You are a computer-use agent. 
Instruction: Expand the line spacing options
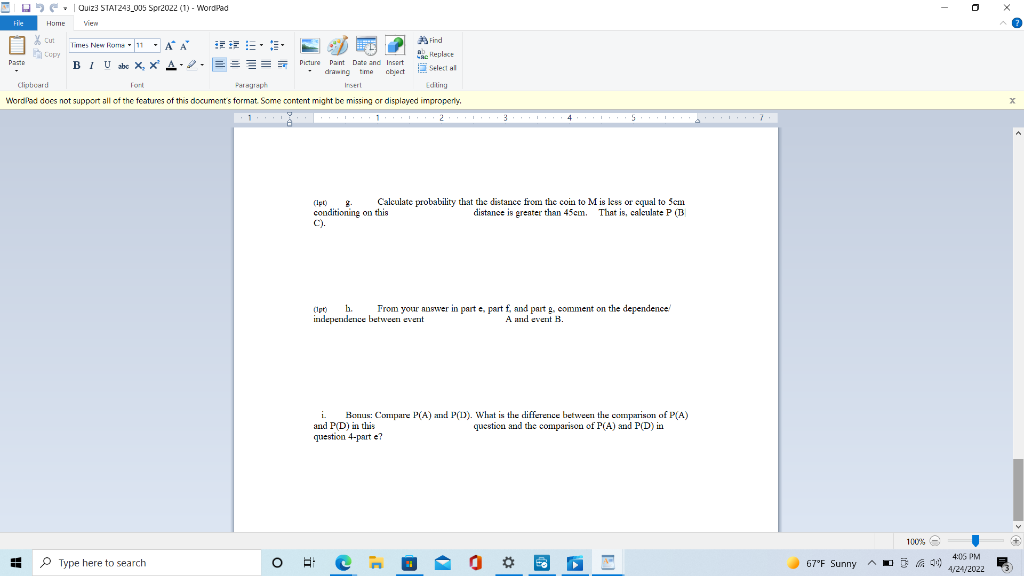[276, 44]
